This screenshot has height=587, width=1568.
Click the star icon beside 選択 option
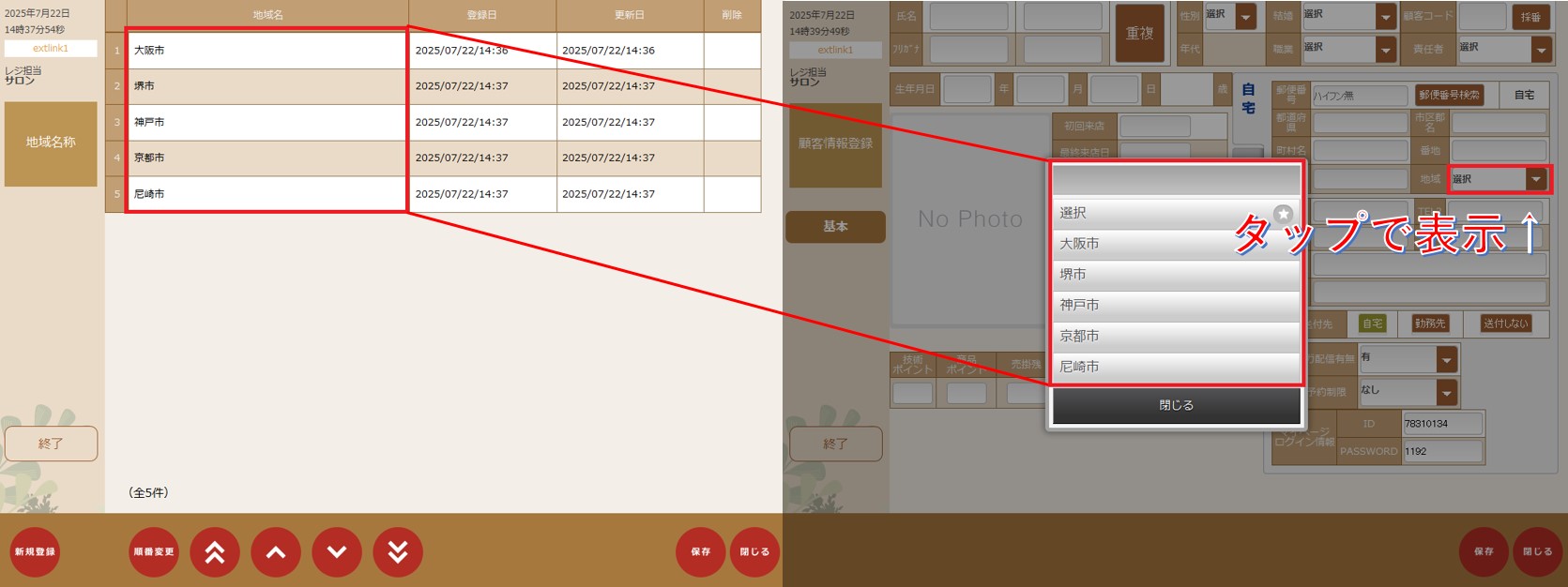(1283, 214)
